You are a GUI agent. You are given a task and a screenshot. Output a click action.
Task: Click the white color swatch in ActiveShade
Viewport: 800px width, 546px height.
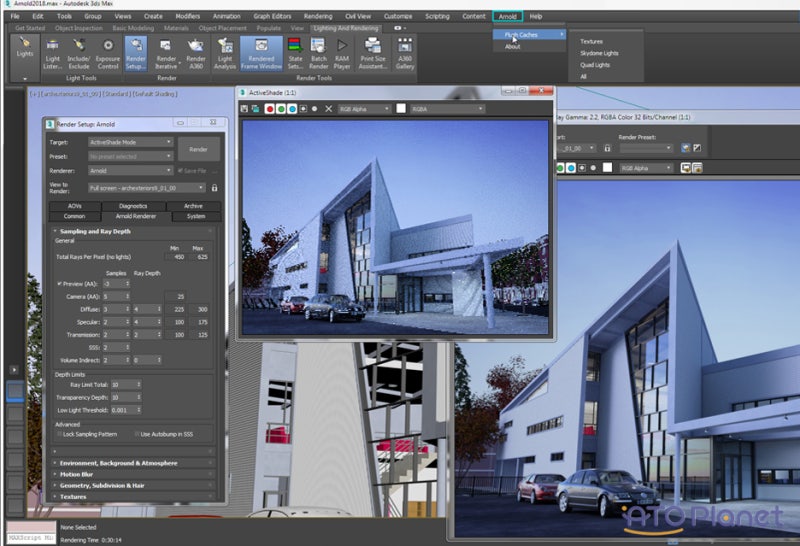tap(401, 108)
